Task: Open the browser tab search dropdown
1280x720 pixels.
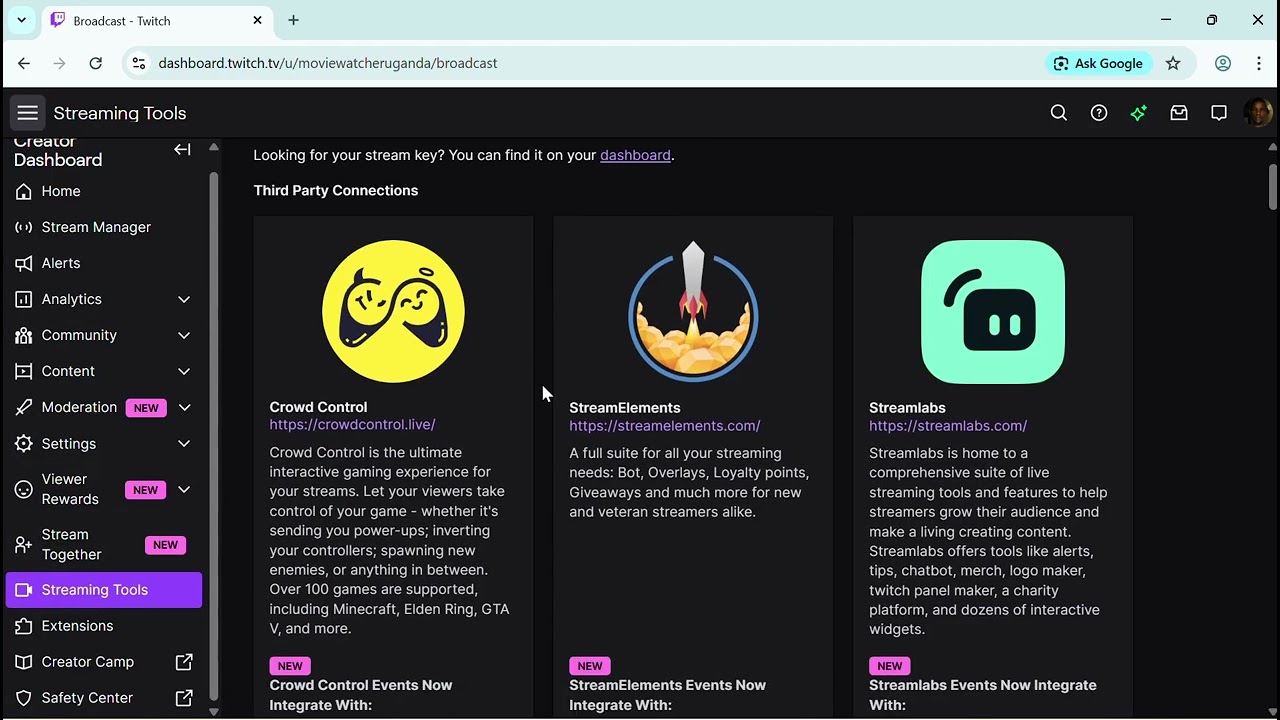Action: pyautogui.click(x=21, y=20)
